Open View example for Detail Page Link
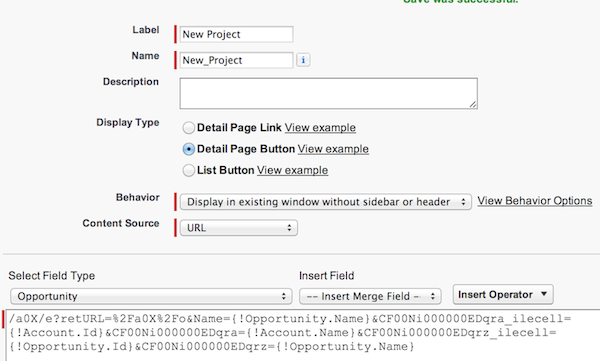 coord(320,127)
